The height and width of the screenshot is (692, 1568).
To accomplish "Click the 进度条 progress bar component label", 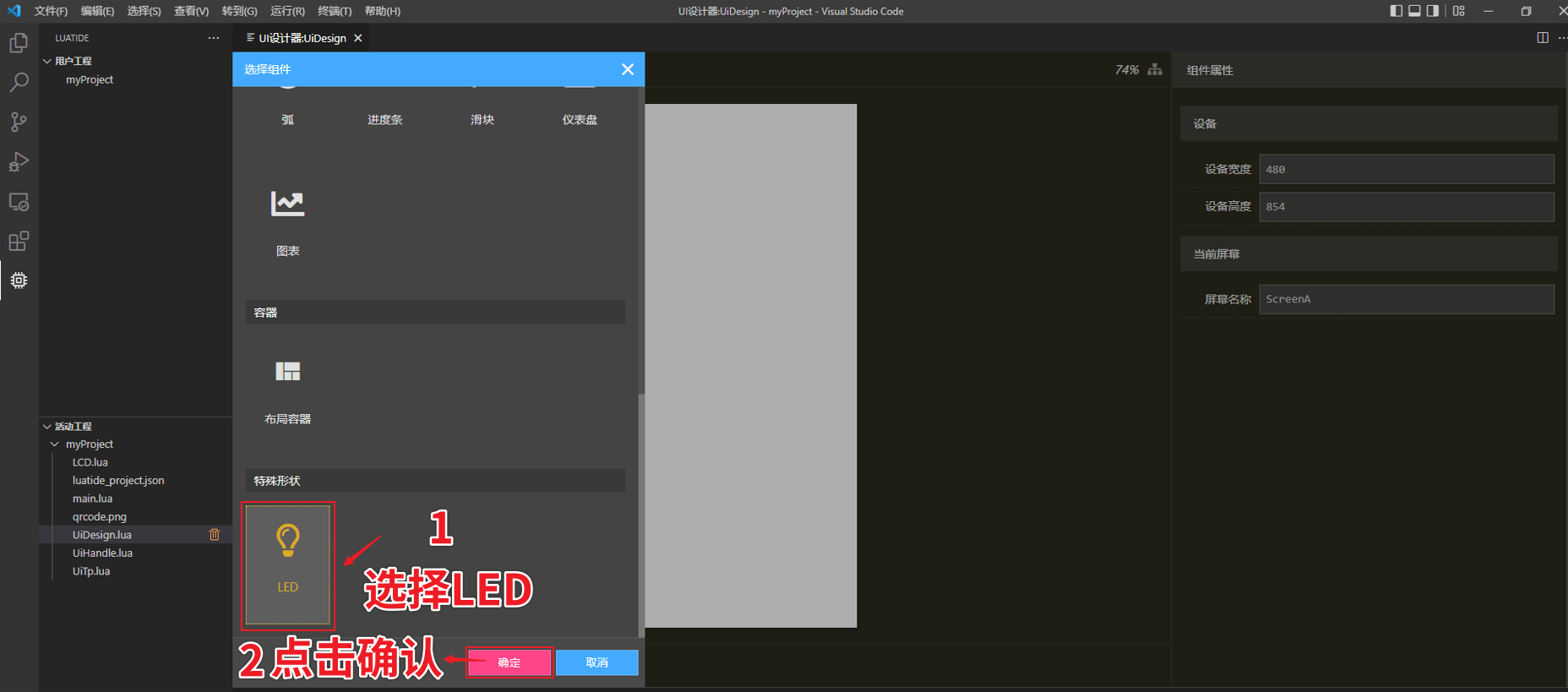I will pyautogui.click(x=385, y=120).
